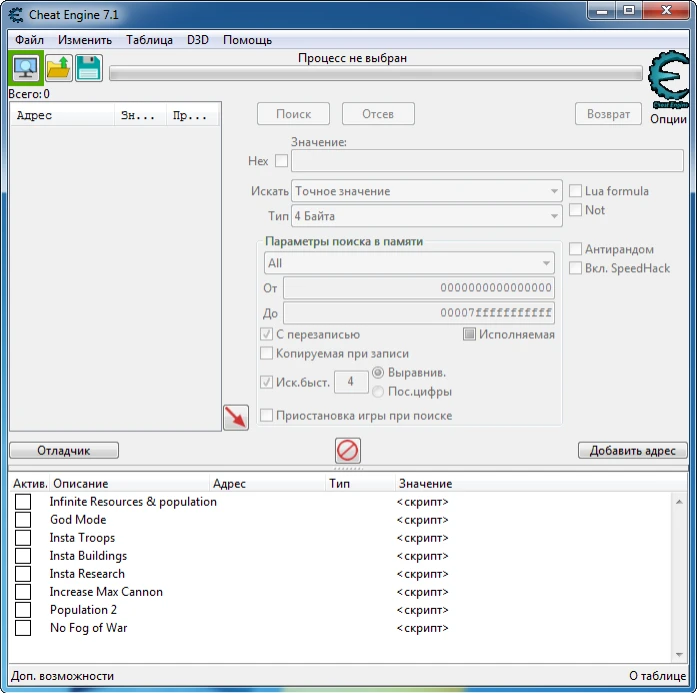697x693 pixels.
Task: Click the От start address field
Action: coord(419,288)
